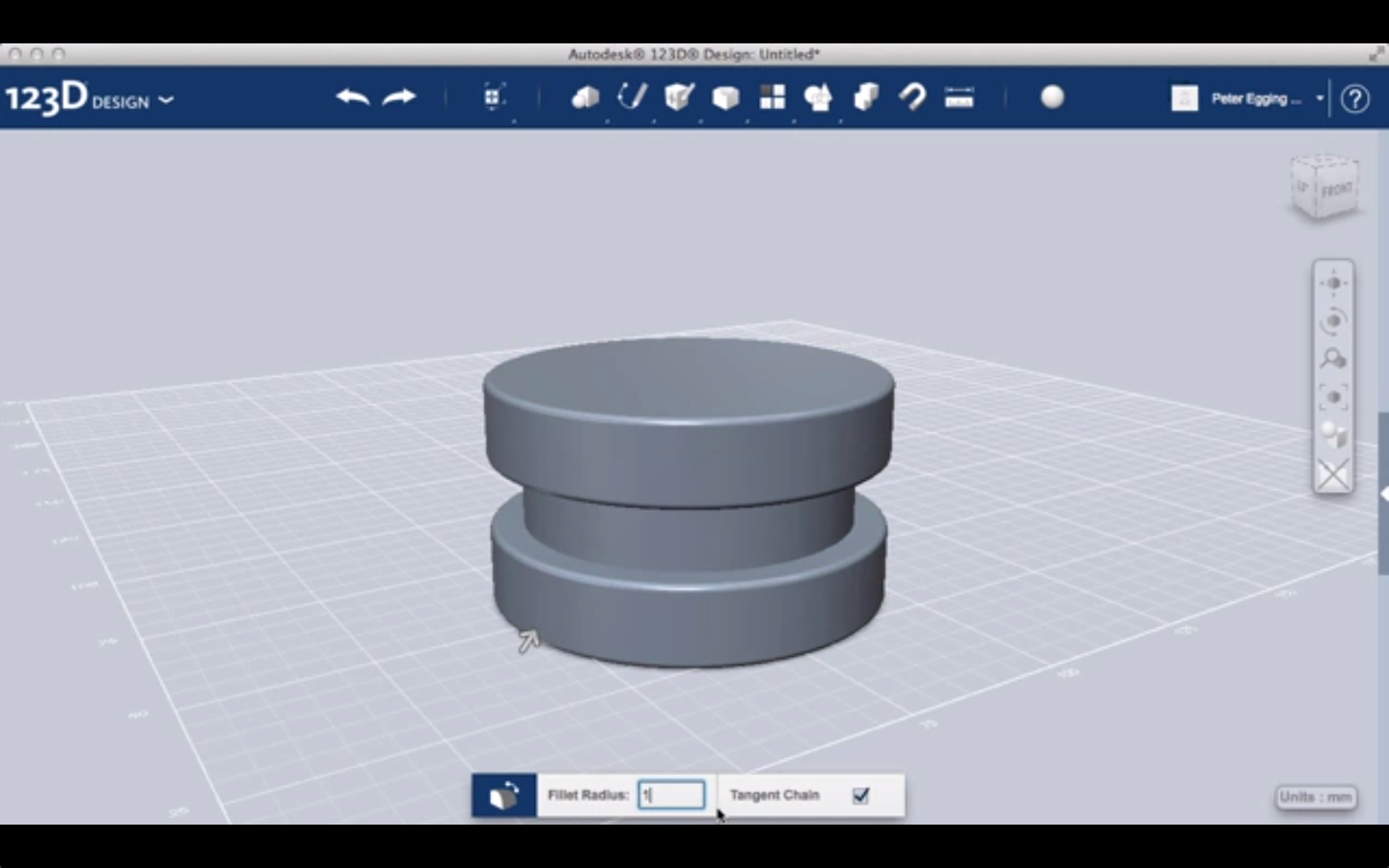Click the user profile avatar
The height and width of the screenshot is (868, 1389).
click(1185, 98)
